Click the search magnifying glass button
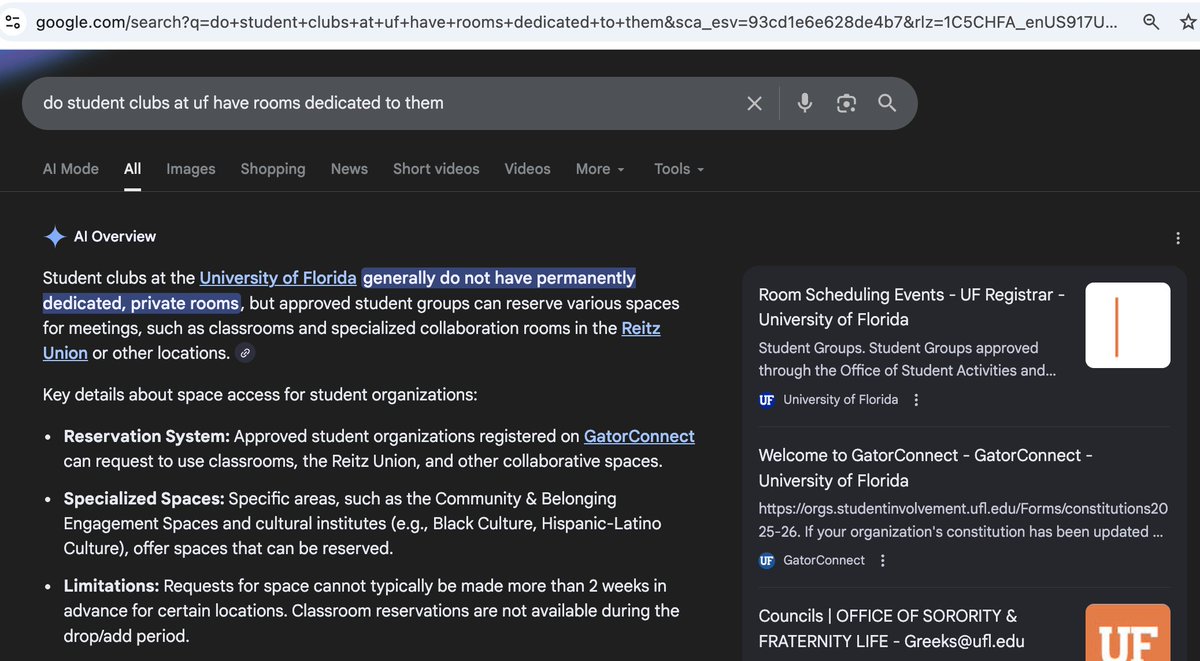1200x661 pixels. pos(887,103)
